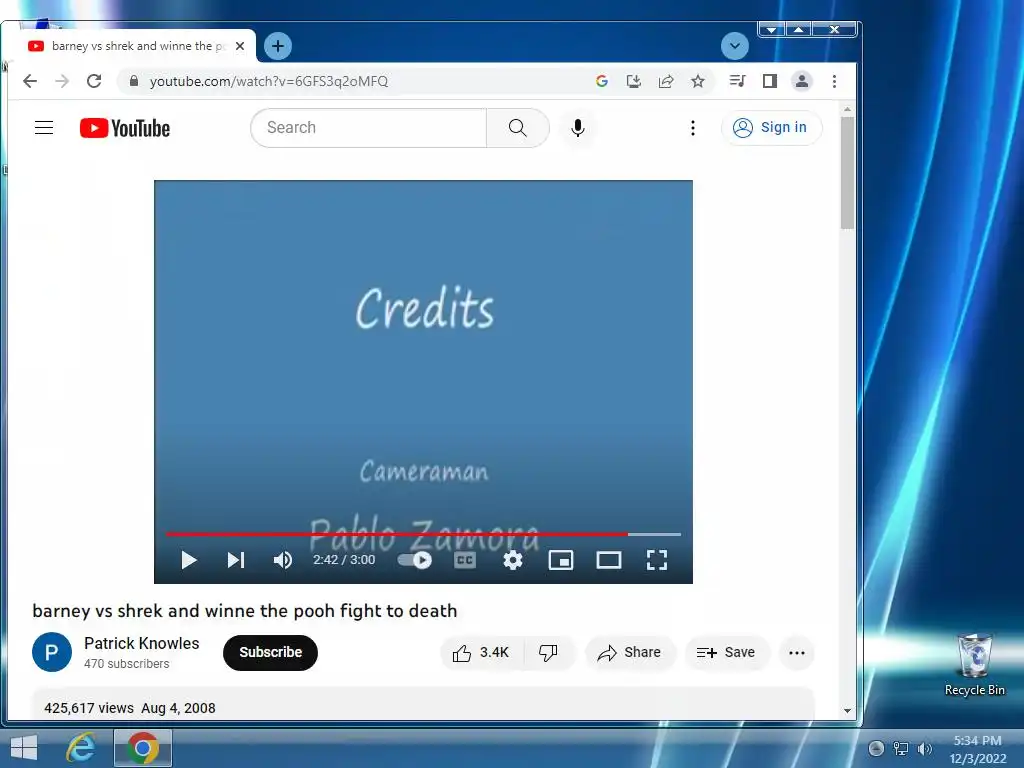Install app icon in address bar
The width and height of the screenshot is (1024, 768).
[633, 81]
